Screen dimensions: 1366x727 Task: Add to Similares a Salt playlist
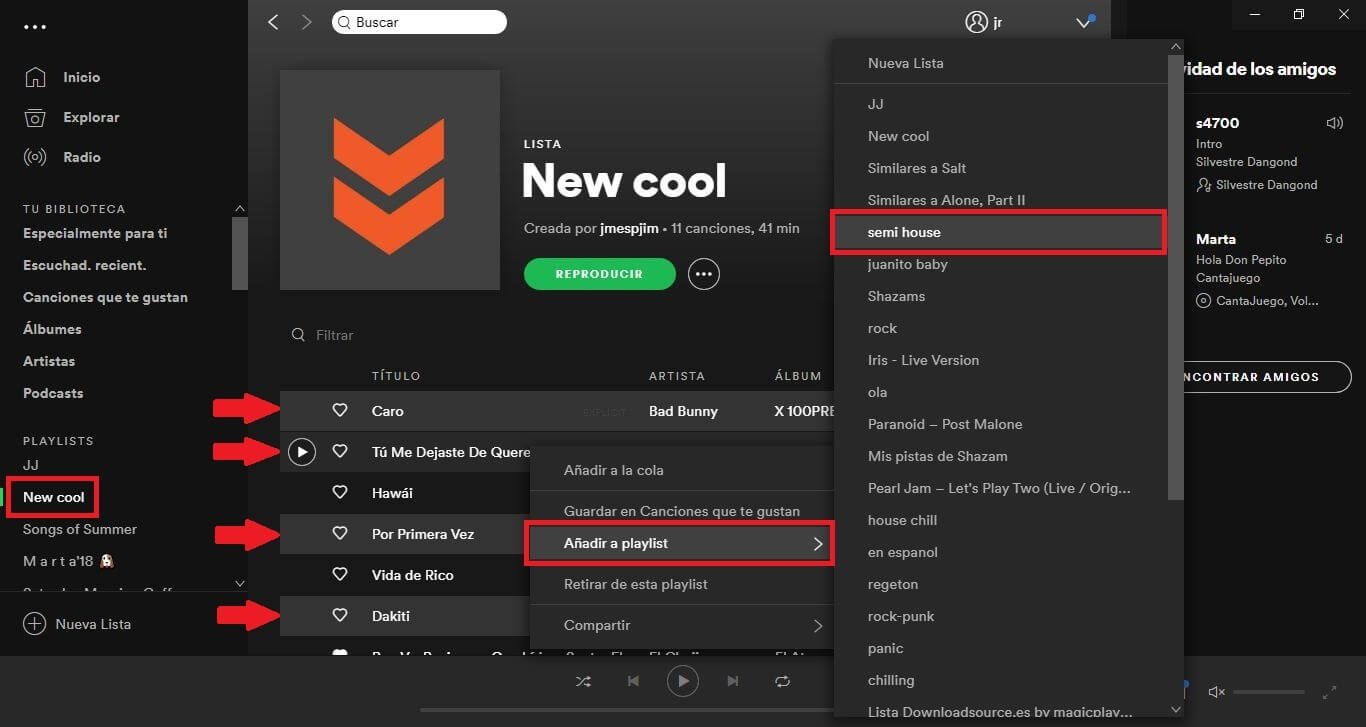(1001, 168)
